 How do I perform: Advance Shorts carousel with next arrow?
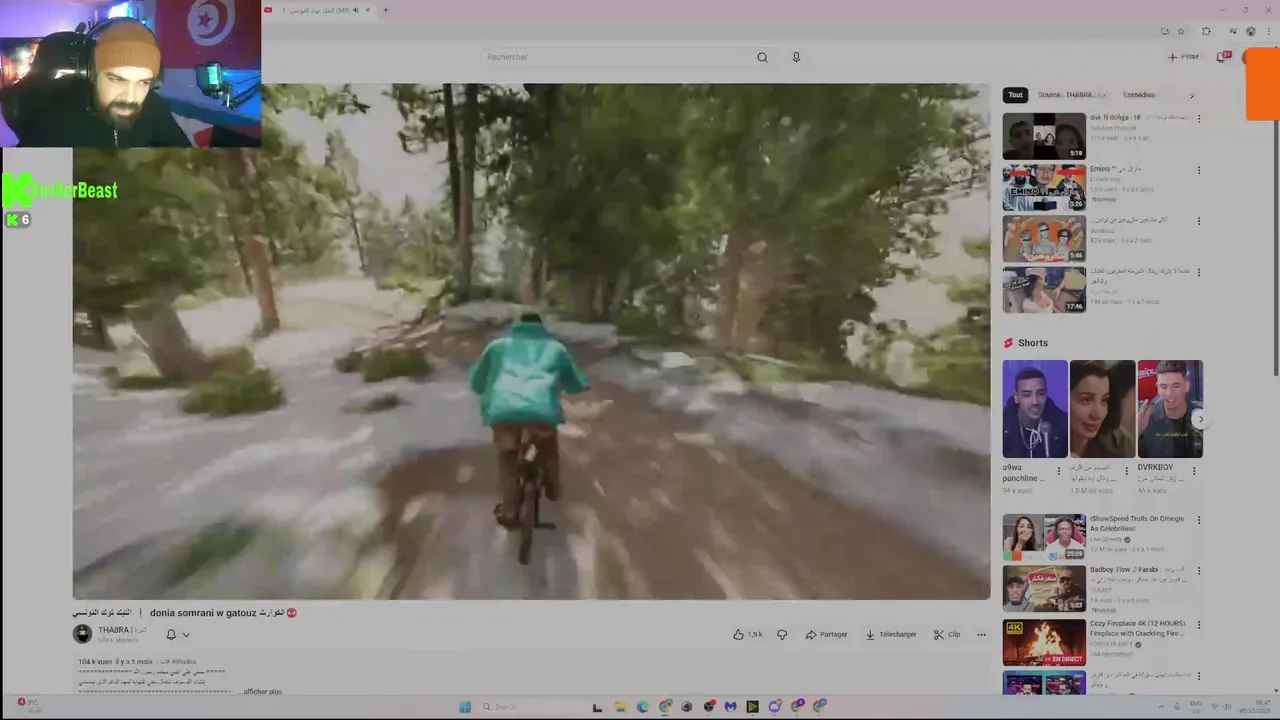click(1200, 420)
